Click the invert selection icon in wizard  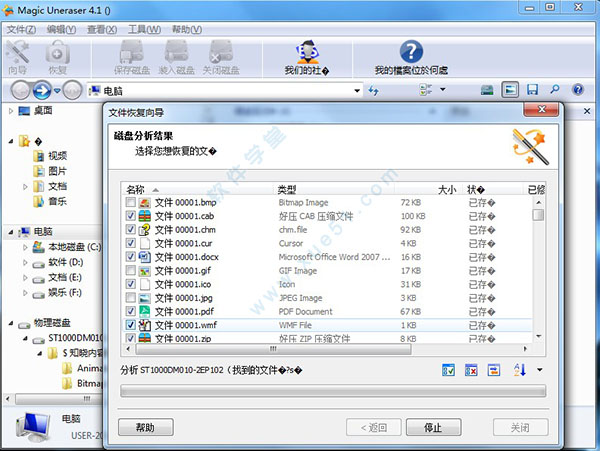494,370
